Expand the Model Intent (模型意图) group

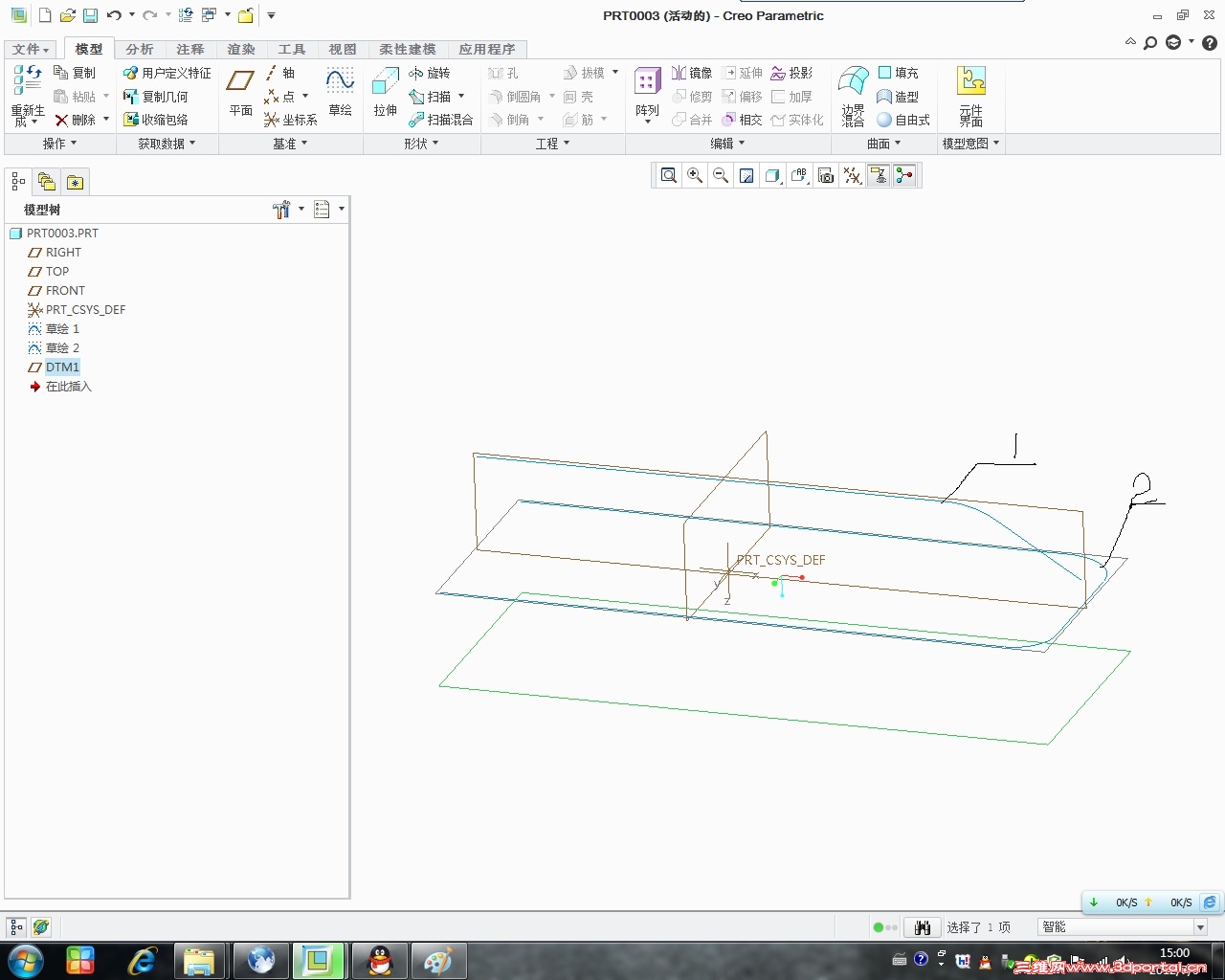pyautogui.click(x=971, y=144)
